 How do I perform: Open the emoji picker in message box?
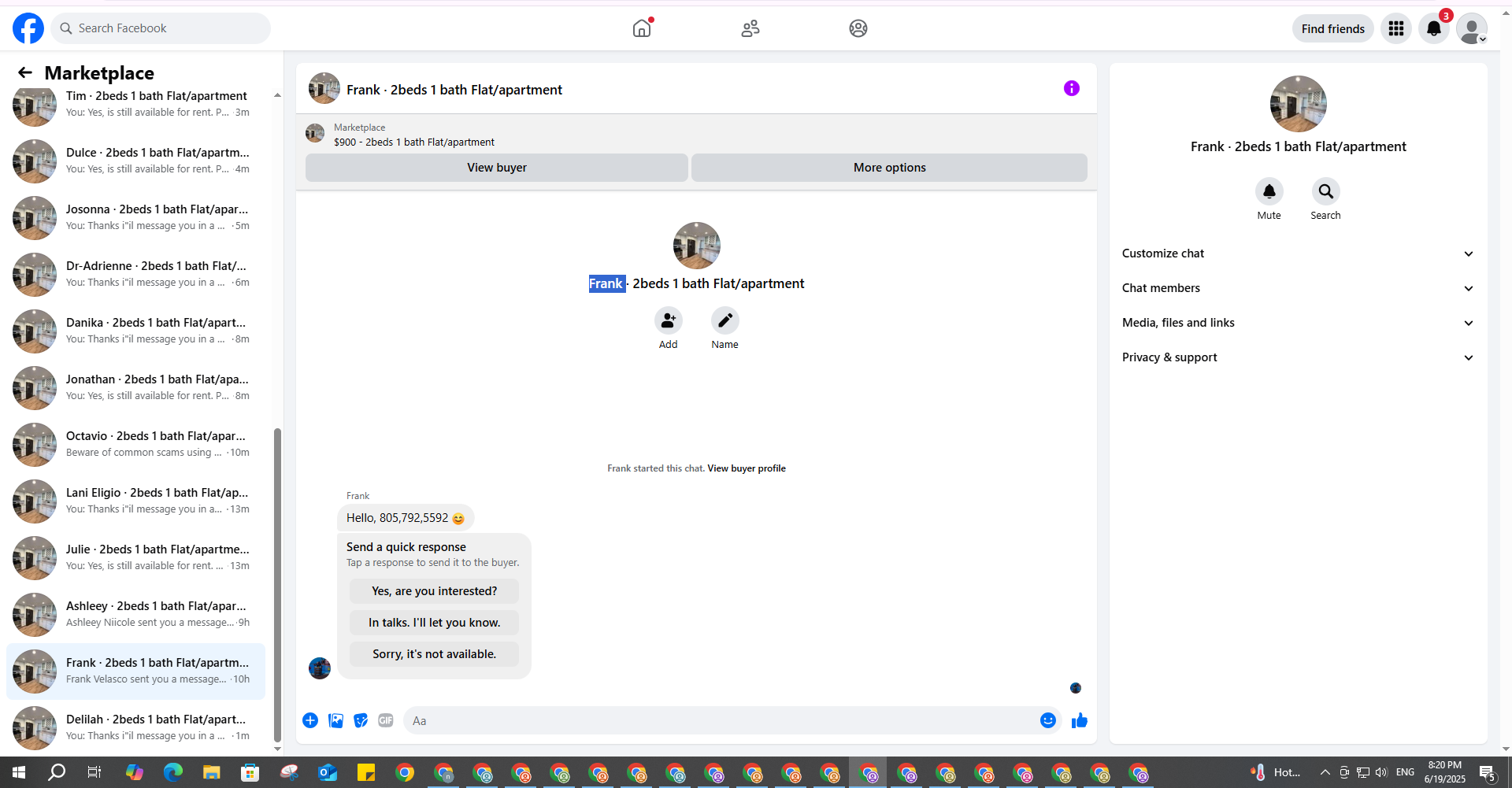[1048, 720]
